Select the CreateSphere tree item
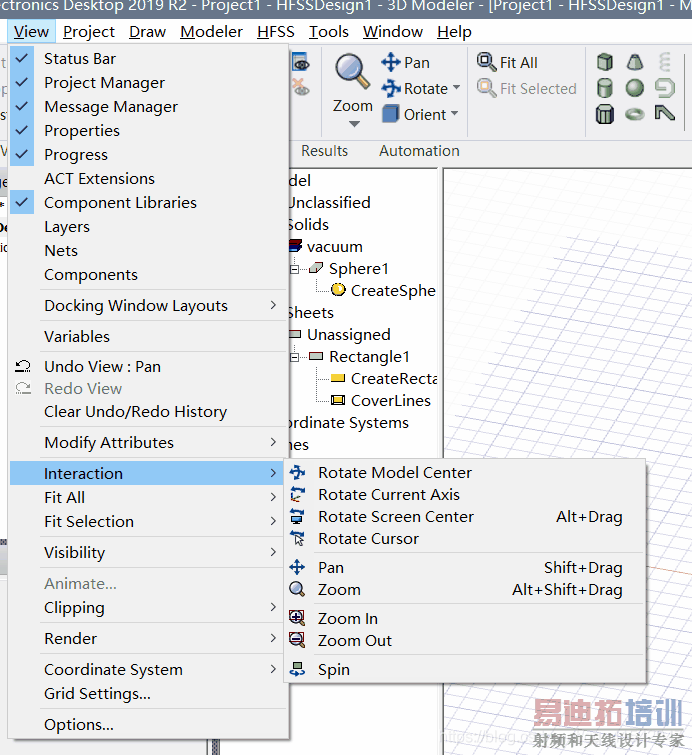Screen dimensions: 692x755 [393, 290]
